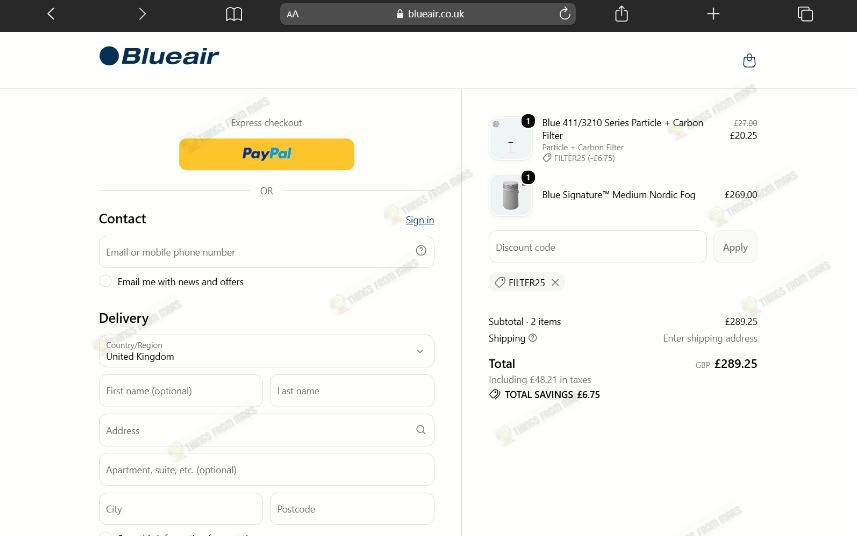Open the Country/Region dropdown
Viewport: 857px width, 536px height.
[x=267, y=351]
